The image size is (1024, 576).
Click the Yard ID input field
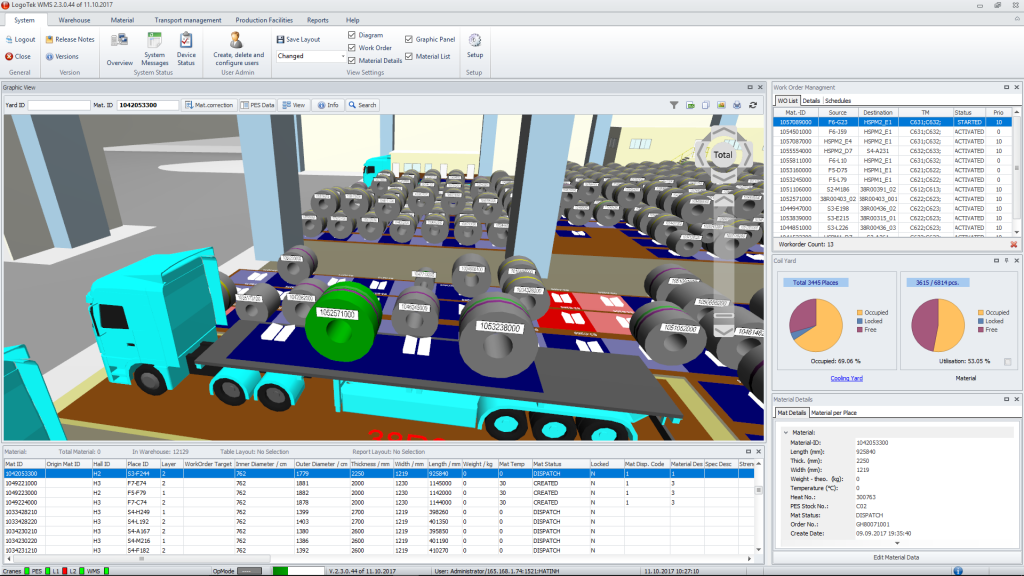pyautogui.click(x=59, y=105)
